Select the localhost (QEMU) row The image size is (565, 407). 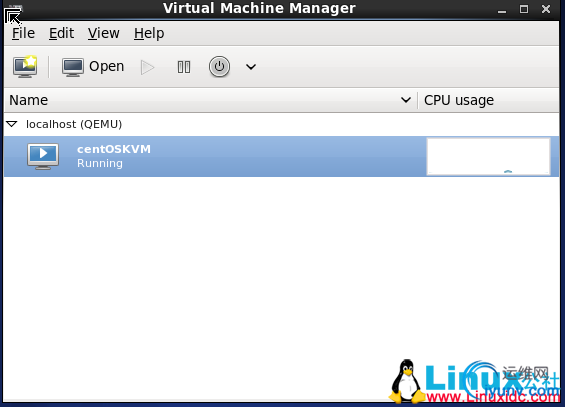(281, 124)
